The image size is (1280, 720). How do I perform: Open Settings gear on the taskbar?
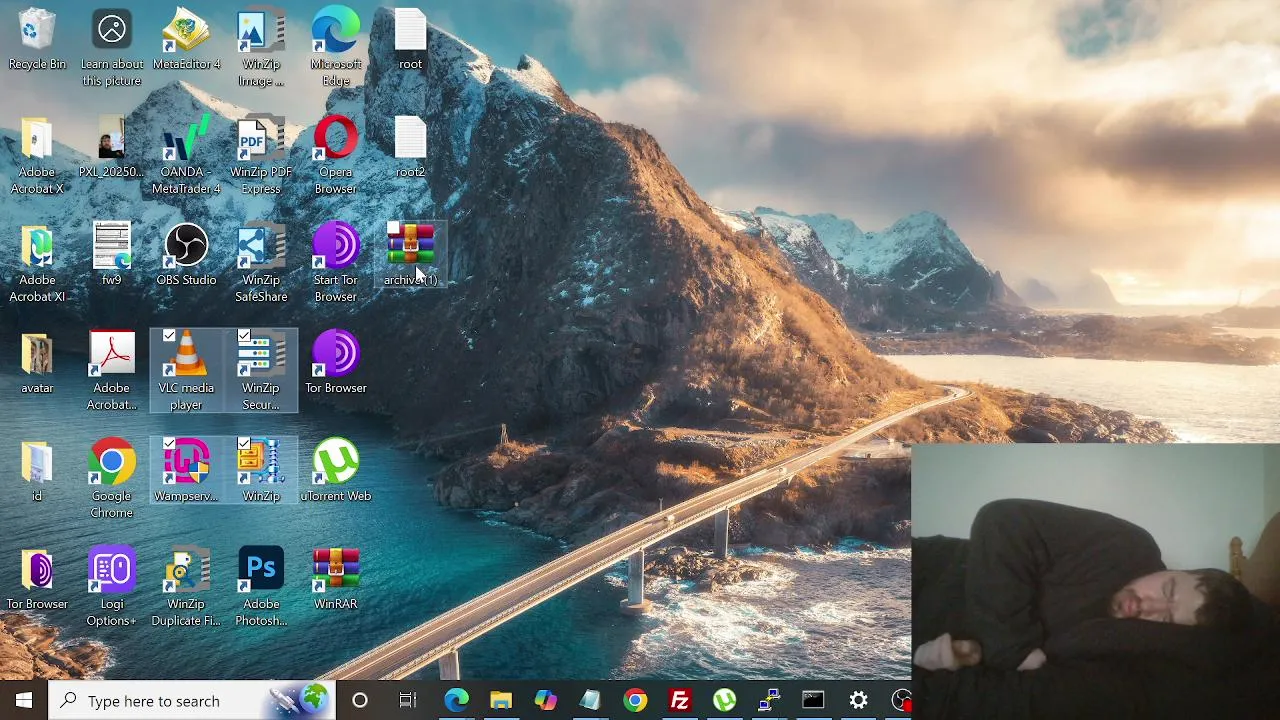tap(858, 700)
